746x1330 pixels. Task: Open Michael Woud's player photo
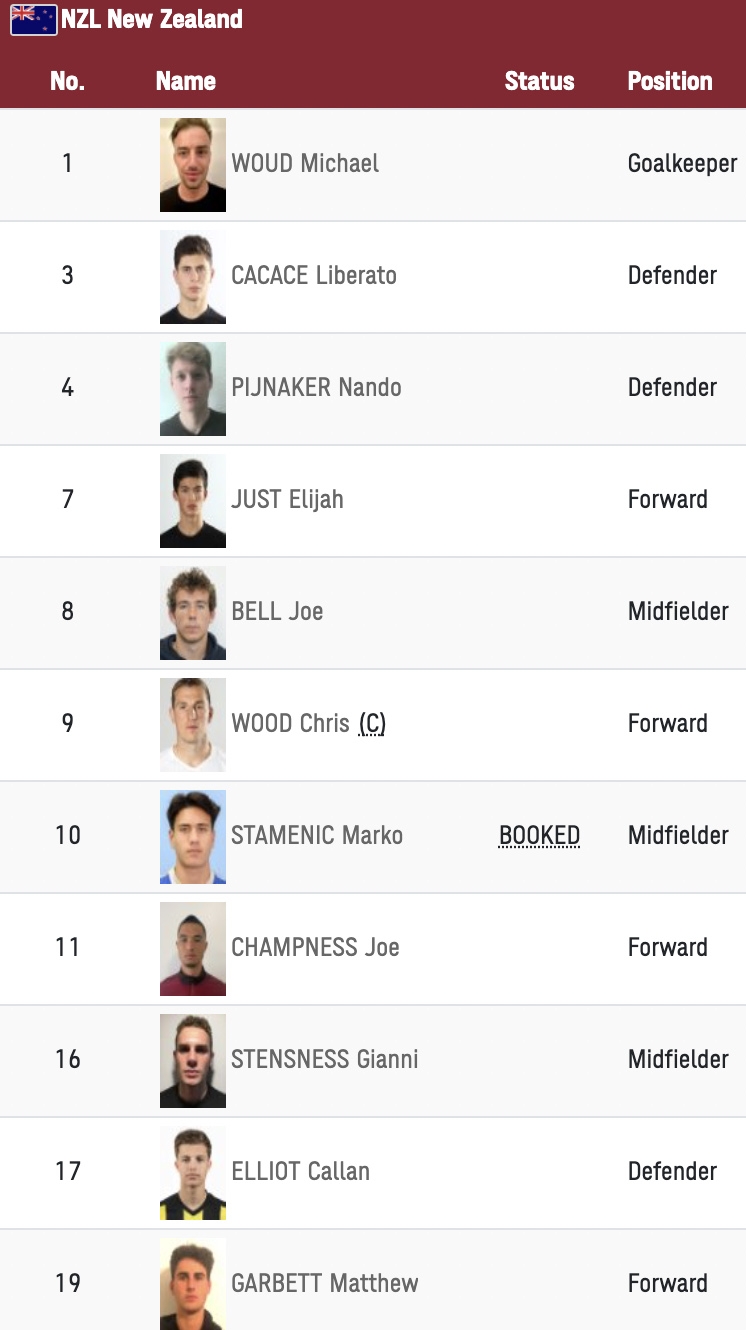pos(193,165)
